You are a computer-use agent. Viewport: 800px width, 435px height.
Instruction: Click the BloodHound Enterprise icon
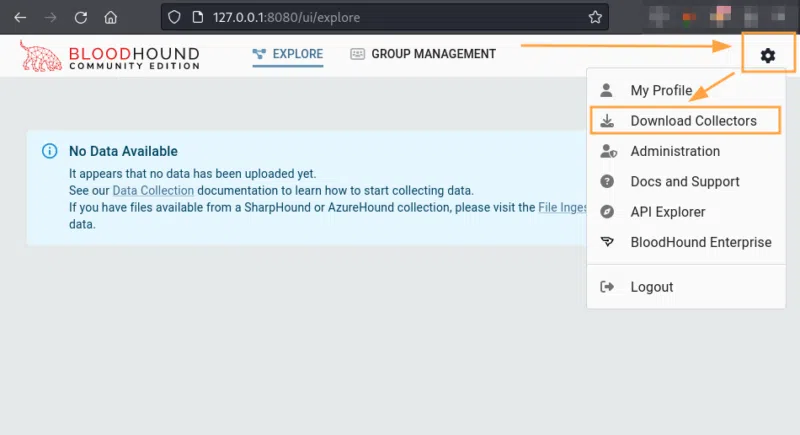[607, 242]
